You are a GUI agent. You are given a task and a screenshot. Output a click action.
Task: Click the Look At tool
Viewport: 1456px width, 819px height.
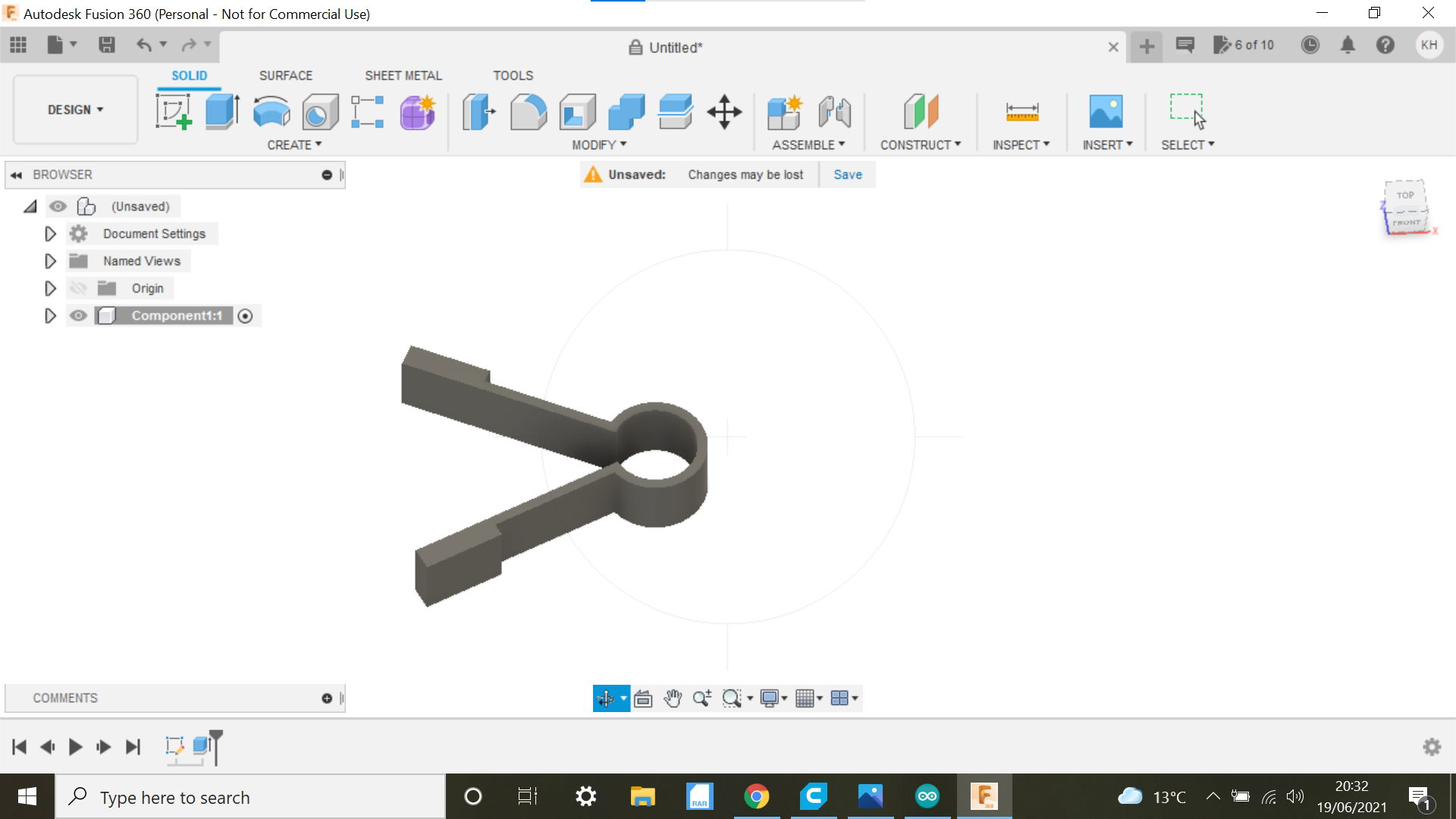tap(643, 698)
